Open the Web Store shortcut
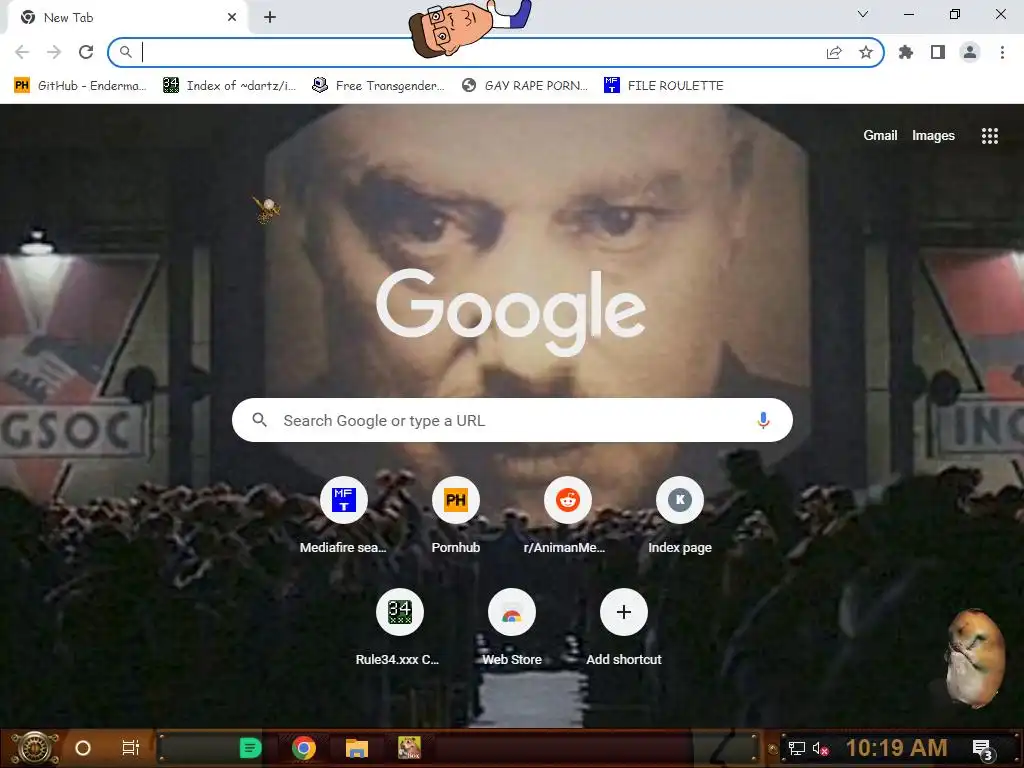 pos(512,628)
